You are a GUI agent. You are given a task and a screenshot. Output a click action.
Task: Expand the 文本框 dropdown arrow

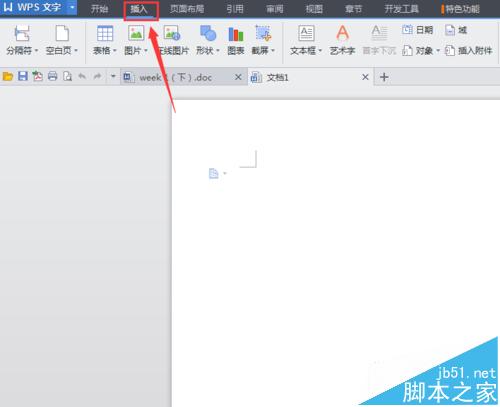pos(320,51)
